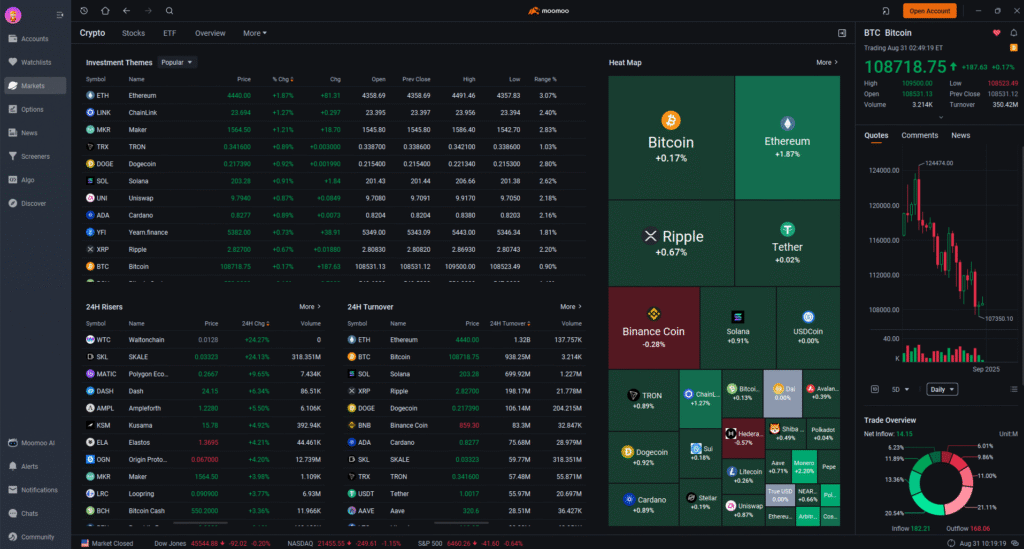Open chart list menu icon beside Daily
The height and width of the screenshot is (549, 1024).
[1014, 389]
